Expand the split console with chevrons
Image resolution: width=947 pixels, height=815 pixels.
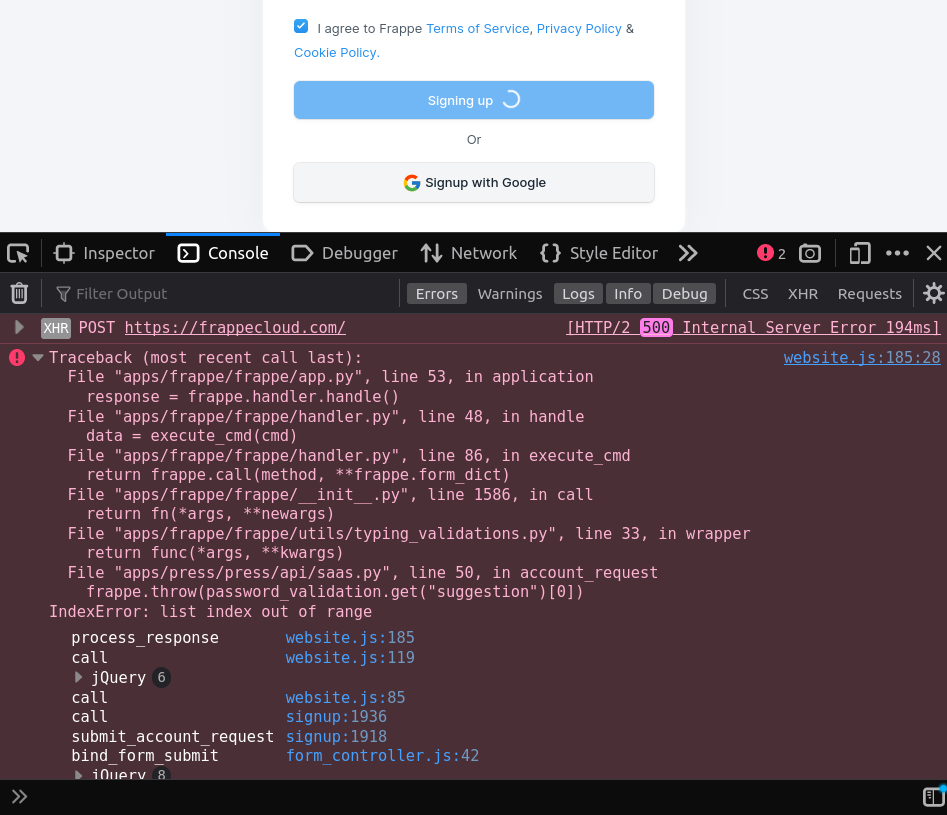(x=19, y=796)
